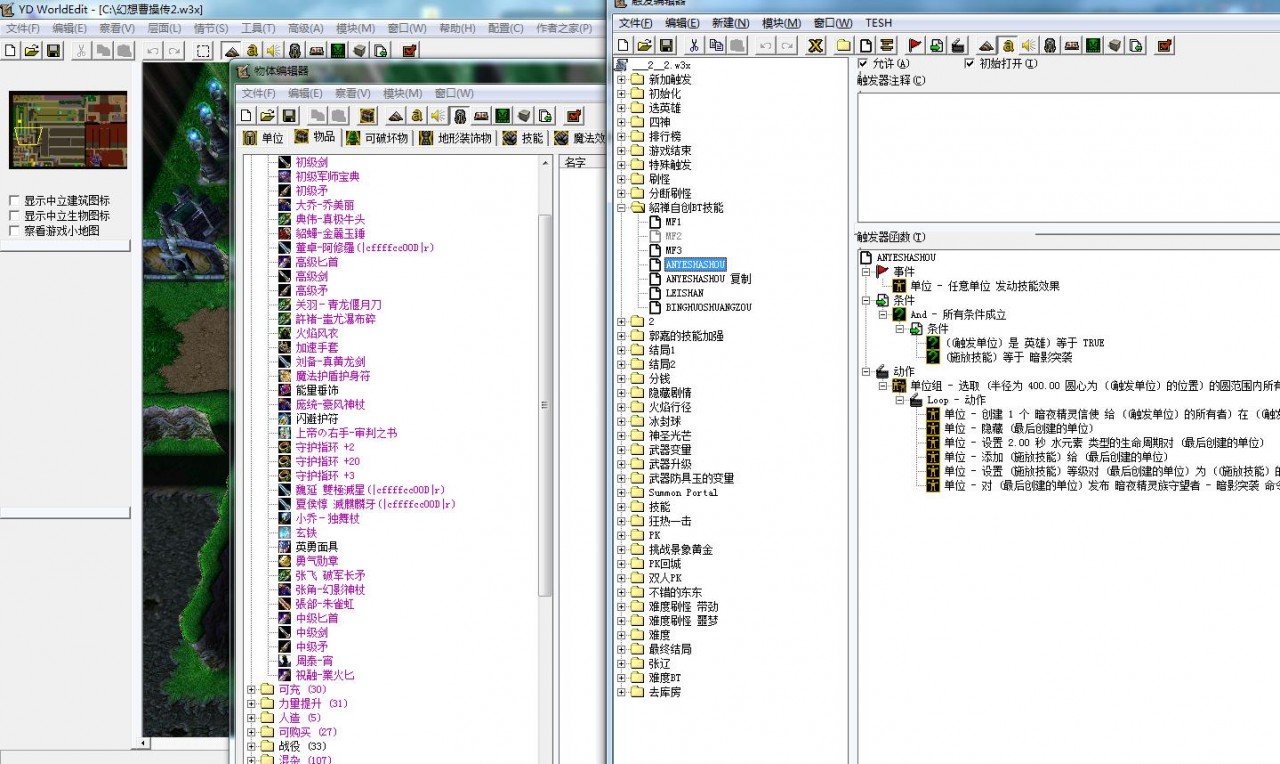Open Sound Editor from trigger editor toolbar
This screenshot has width=1280, height=764.
click(1029, 45)
